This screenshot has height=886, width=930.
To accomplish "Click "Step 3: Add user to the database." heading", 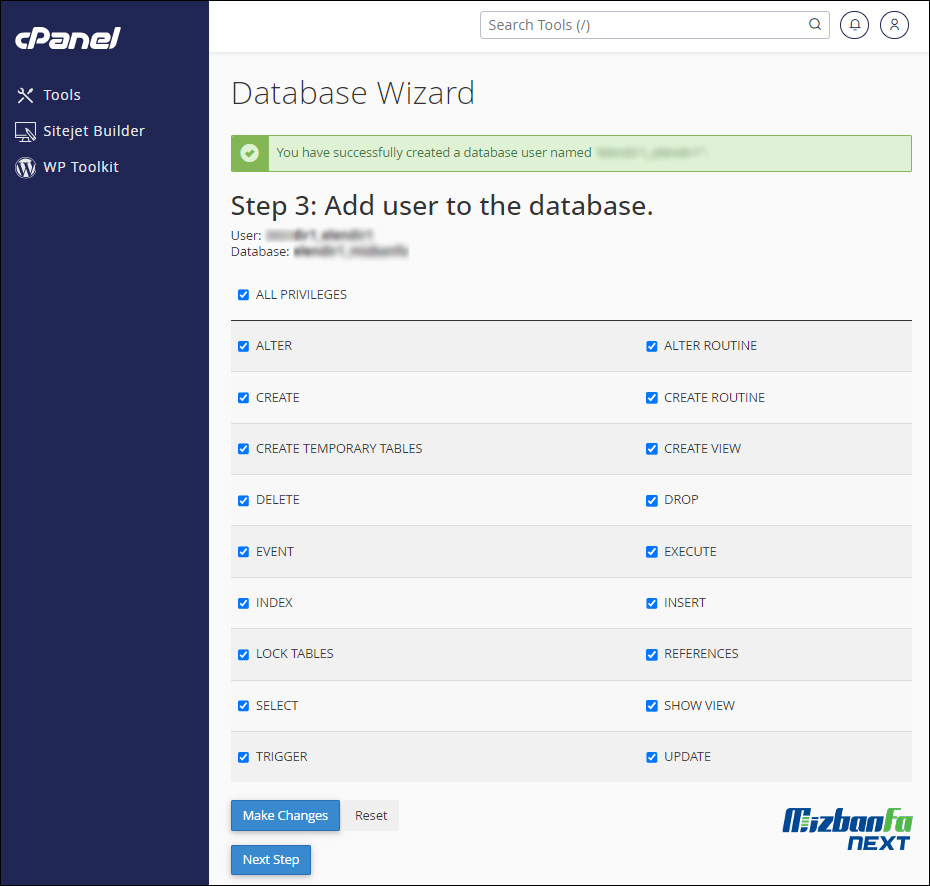I will coord(442,206).
